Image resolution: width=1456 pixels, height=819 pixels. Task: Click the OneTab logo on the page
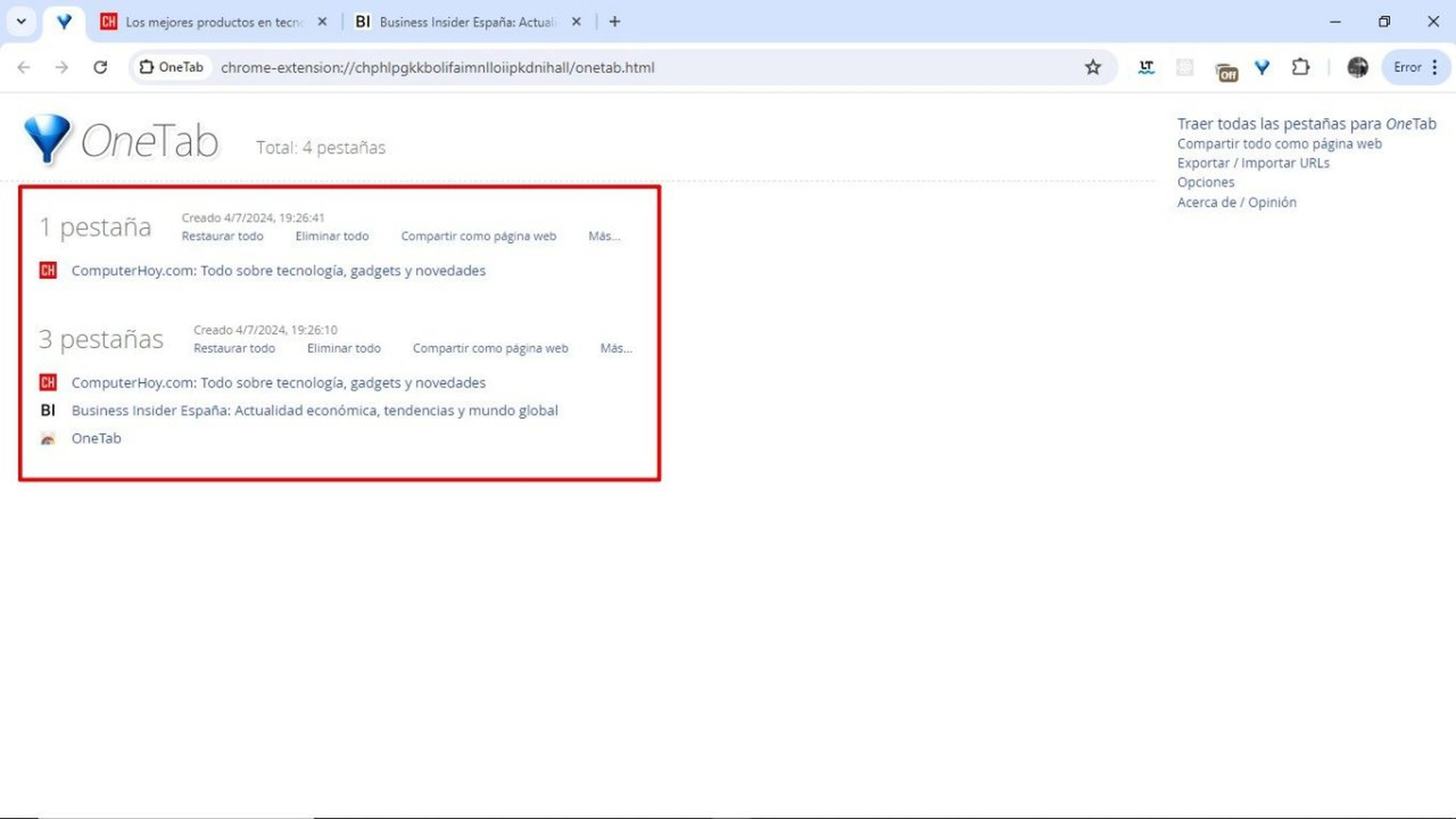click(x=121, y=140)
